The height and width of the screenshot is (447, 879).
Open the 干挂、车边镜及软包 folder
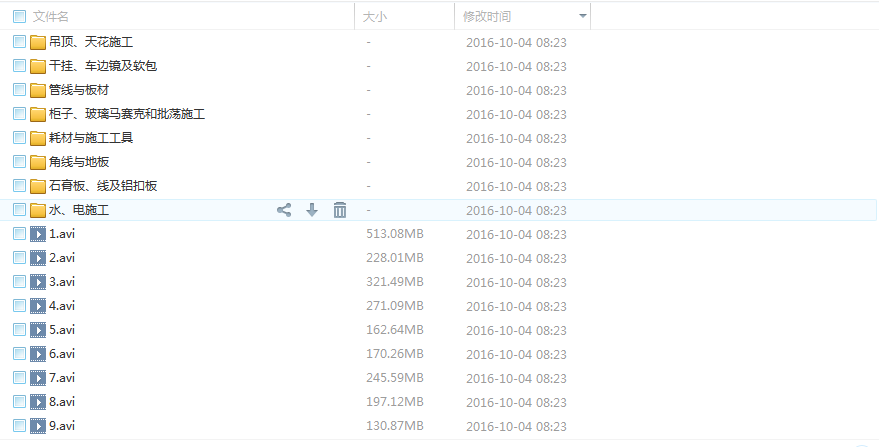click(103, 66)
